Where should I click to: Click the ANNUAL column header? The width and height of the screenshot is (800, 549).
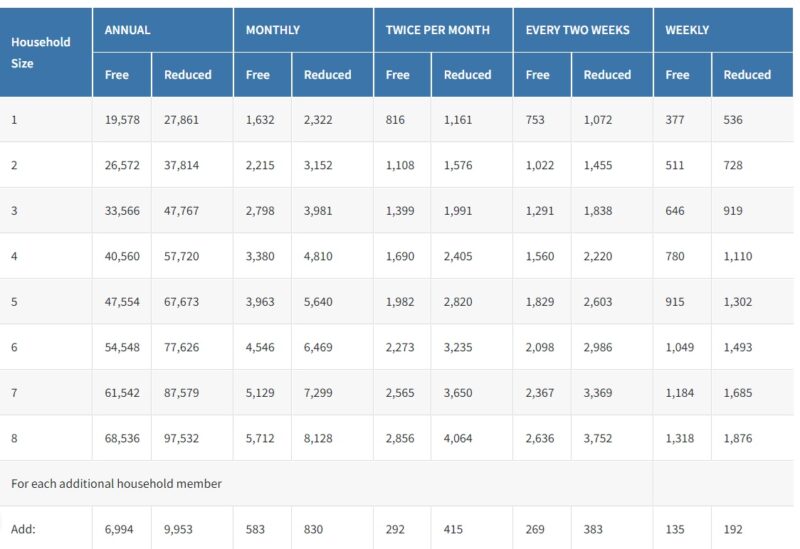128,30
